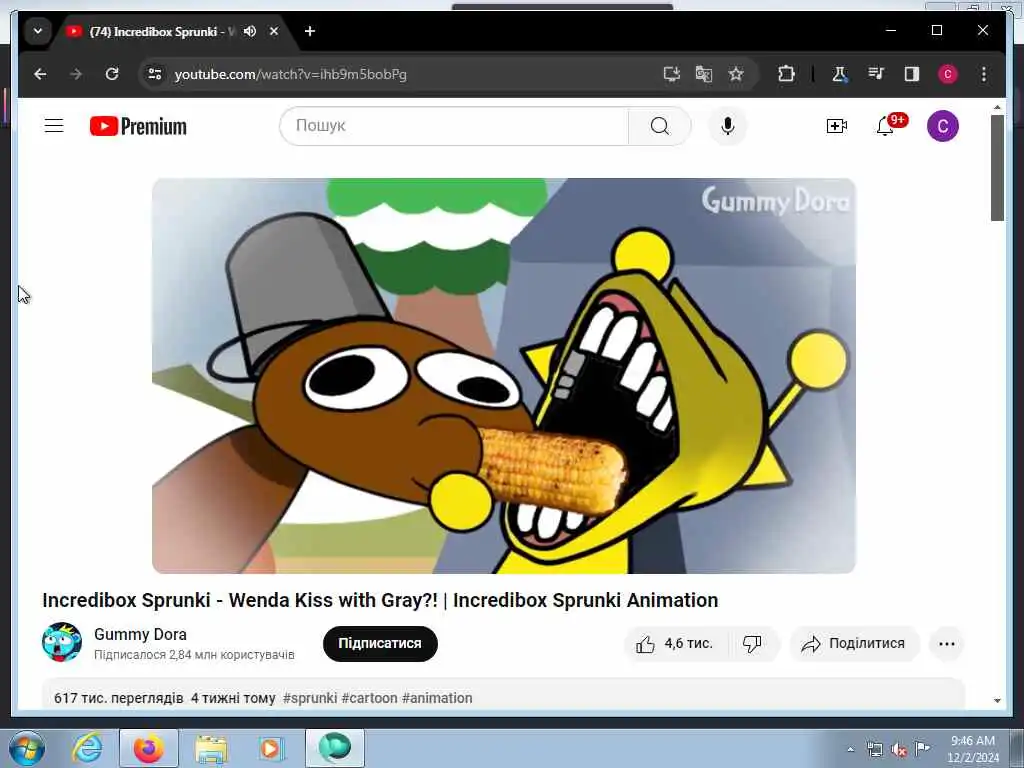Click the Поділитися share button

click(854, 644)
